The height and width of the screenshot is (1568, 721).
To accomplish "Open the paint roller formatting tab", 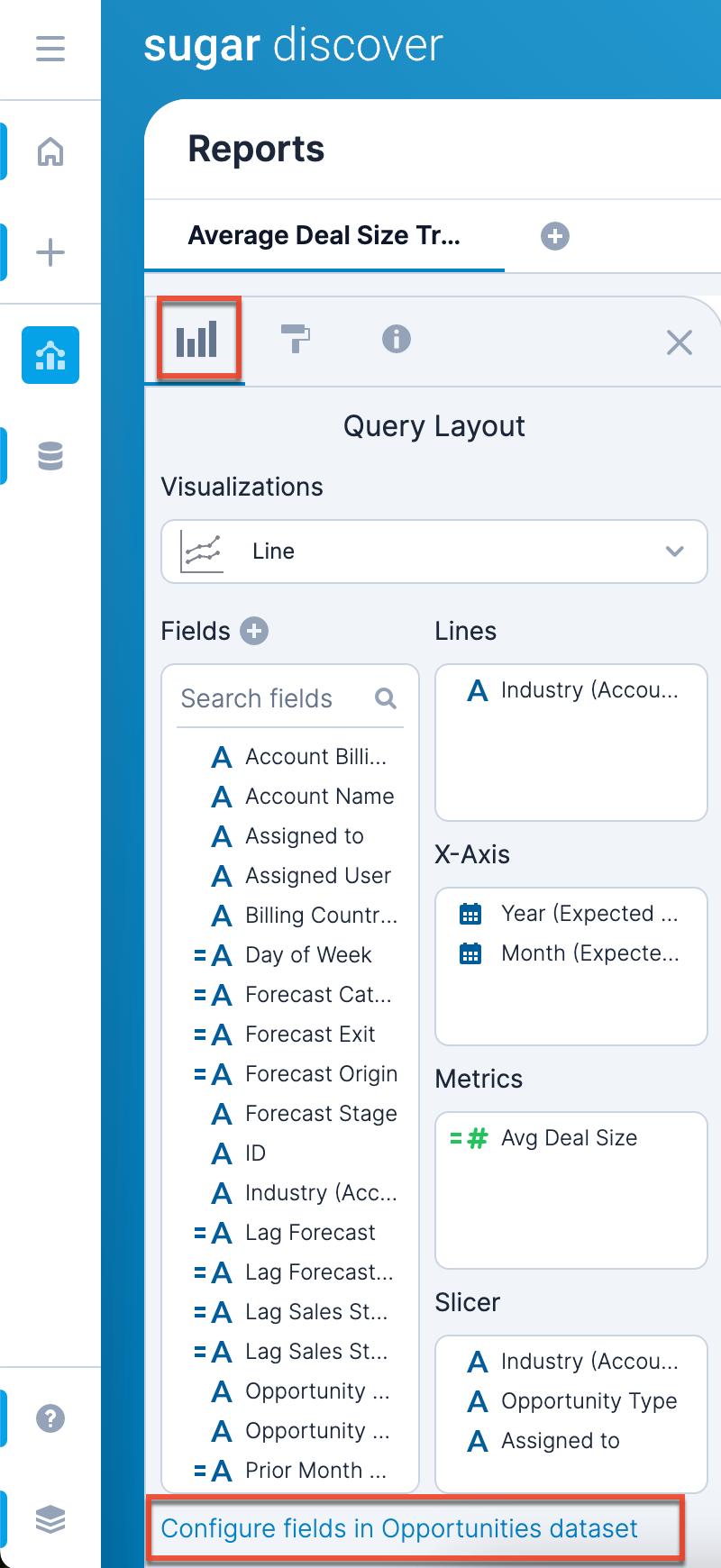I will 296,340.
